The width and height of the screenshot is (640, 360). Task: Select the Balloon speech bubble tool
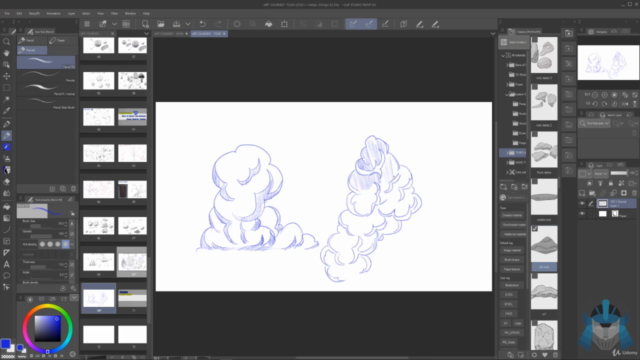[7, 276]
